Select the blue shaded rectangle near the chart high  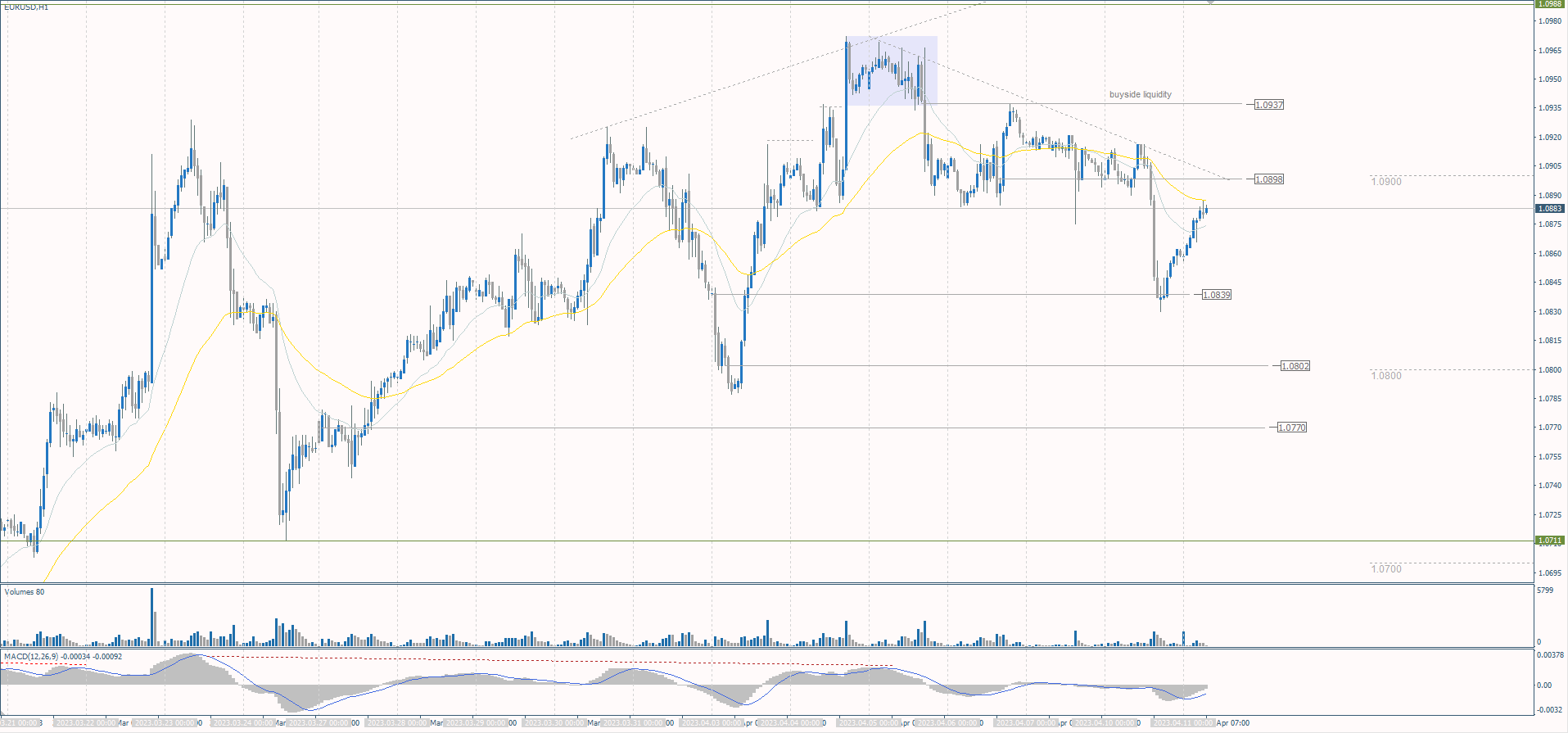pyautogui.click(x=892, y=71)
